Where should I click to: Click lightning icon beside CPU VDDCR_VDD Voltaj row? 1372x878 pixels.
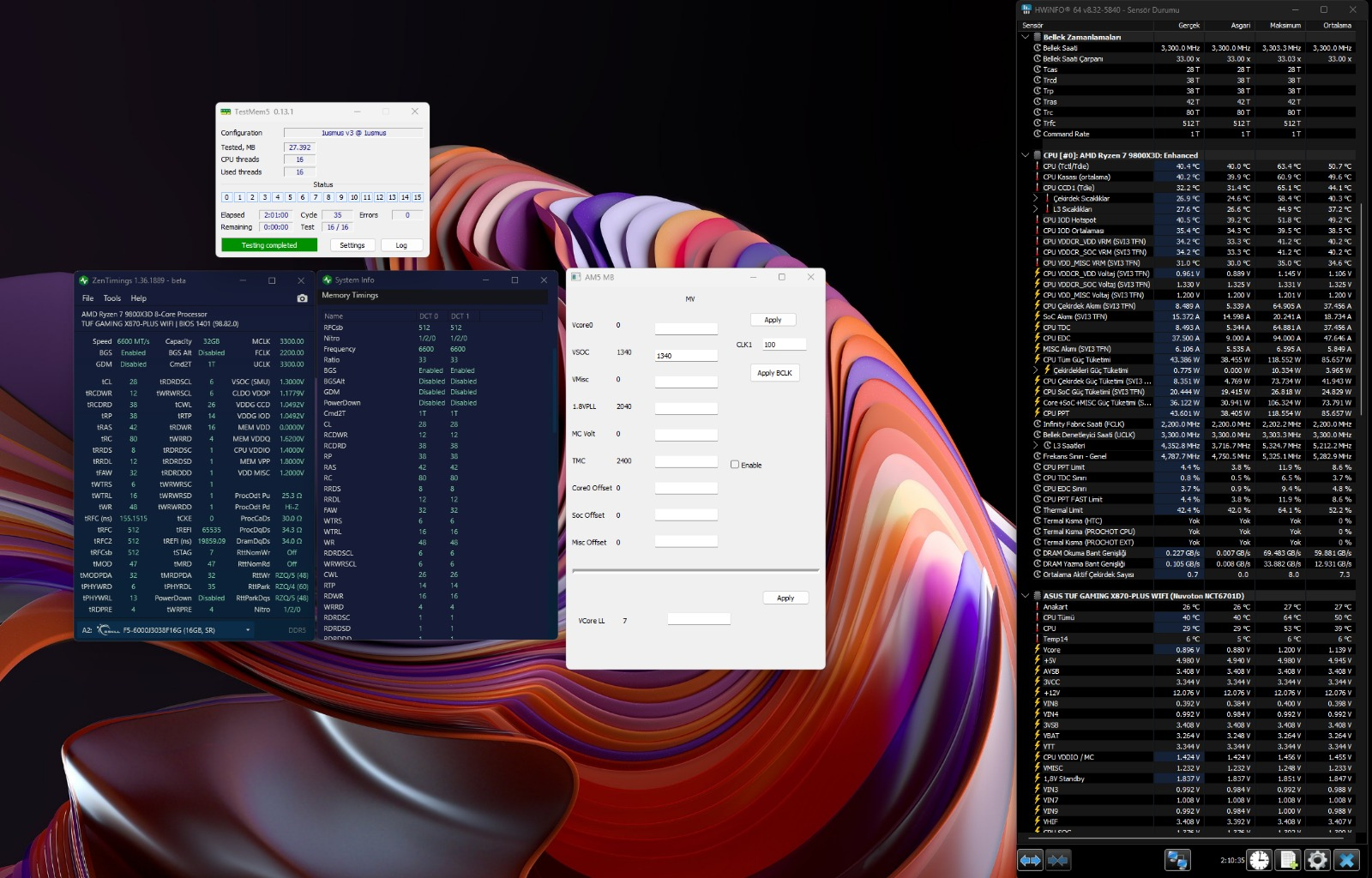tap(1037, 274)
